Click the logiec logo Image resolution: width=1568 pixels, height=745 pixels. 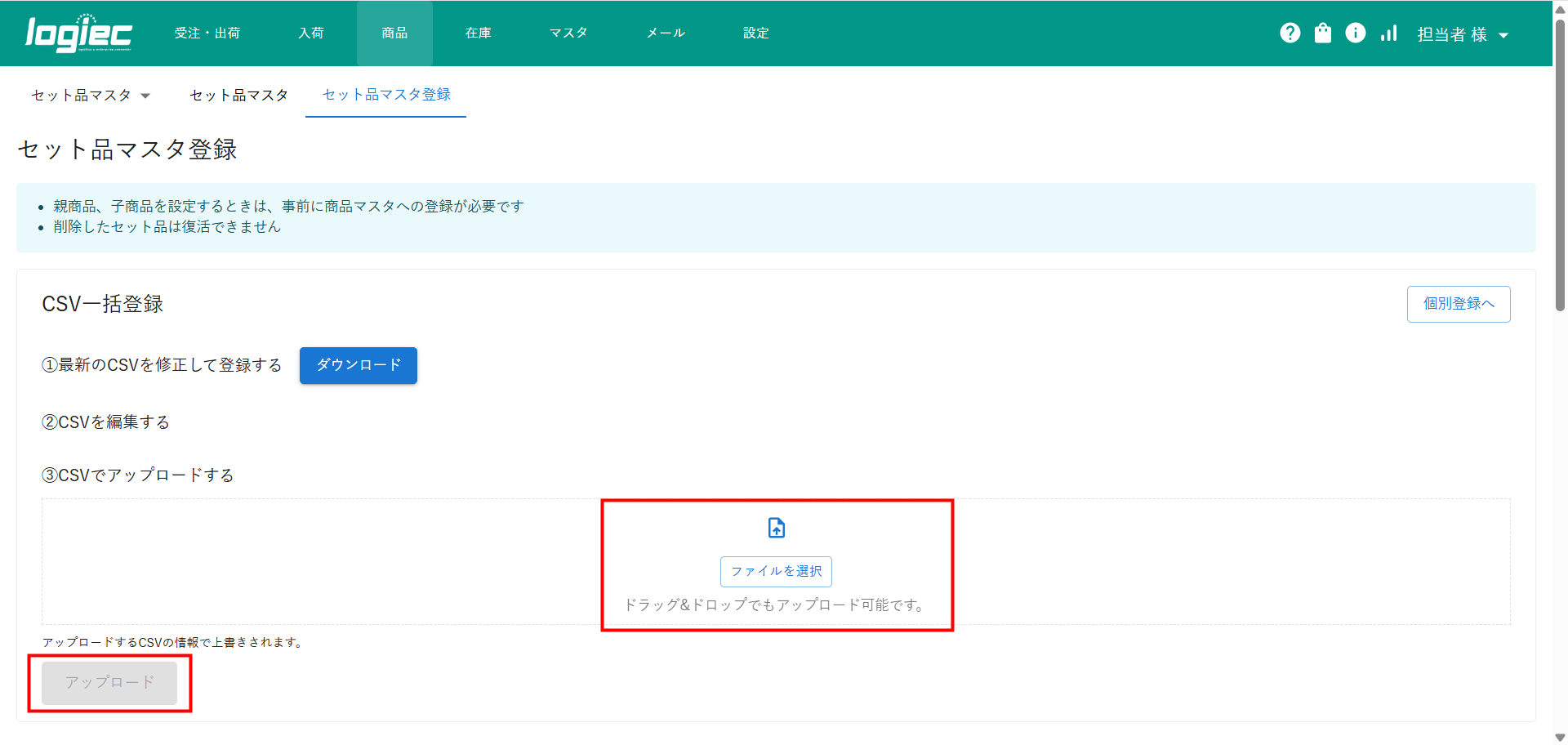[x=78, y=33]
